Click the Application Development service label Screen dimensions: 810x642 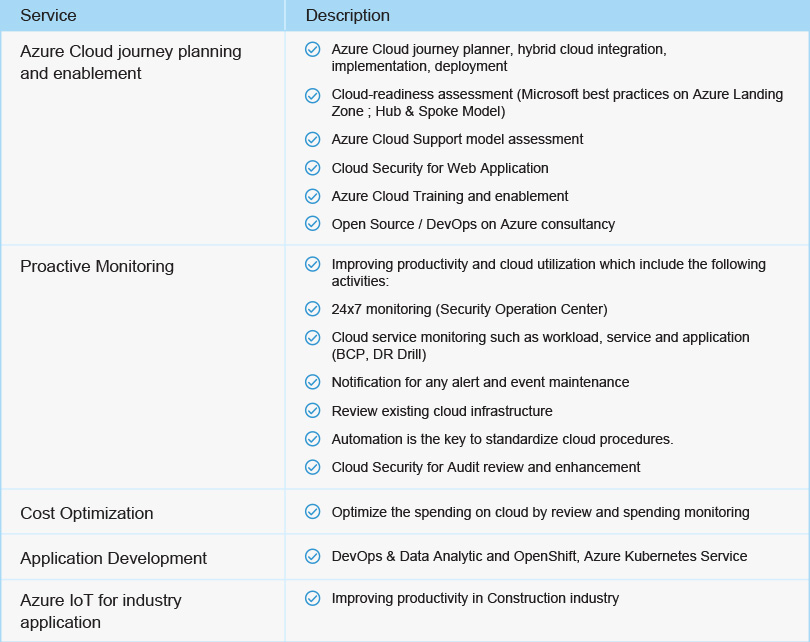113,558
